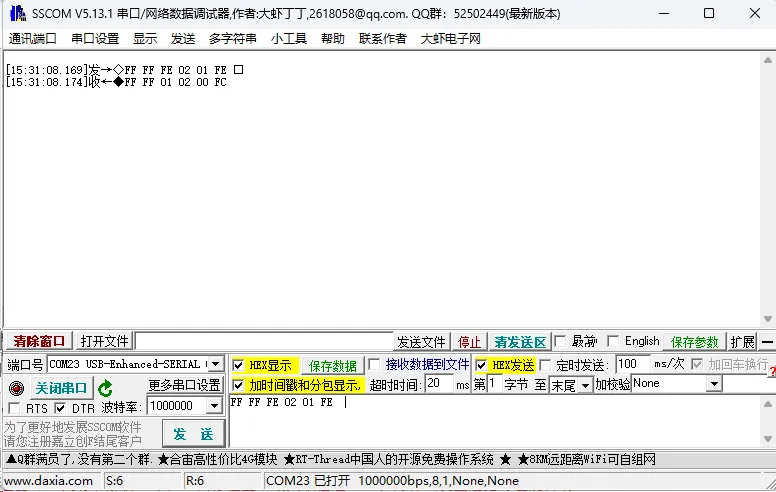This screenshot has width=776, height=492.
Task: Open the 串口设置 menu
Action: [95, 39]
